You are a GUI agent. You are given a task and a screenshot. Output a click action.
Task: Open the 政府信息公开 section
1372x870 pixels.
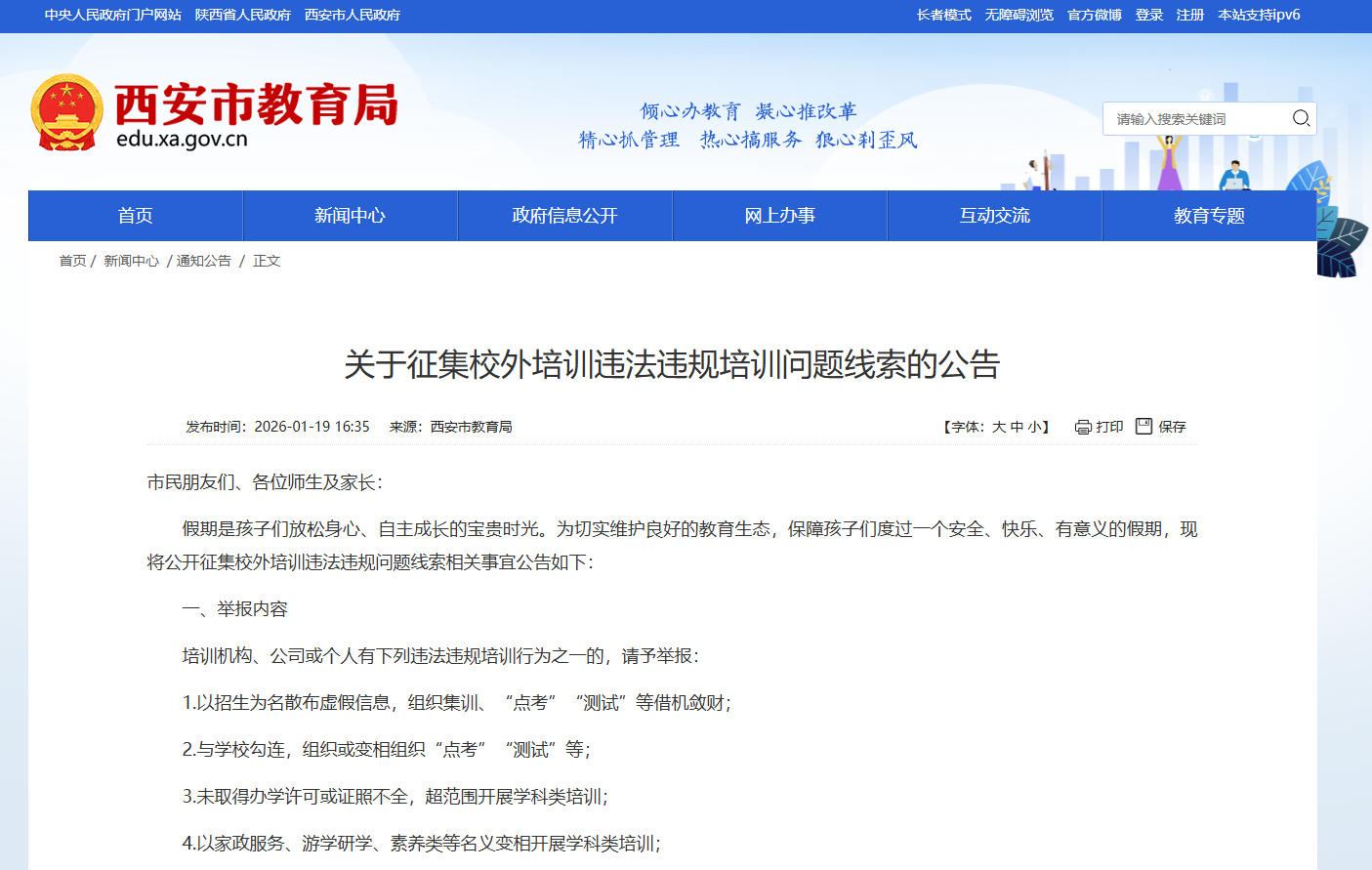click(x=564, y=215)
